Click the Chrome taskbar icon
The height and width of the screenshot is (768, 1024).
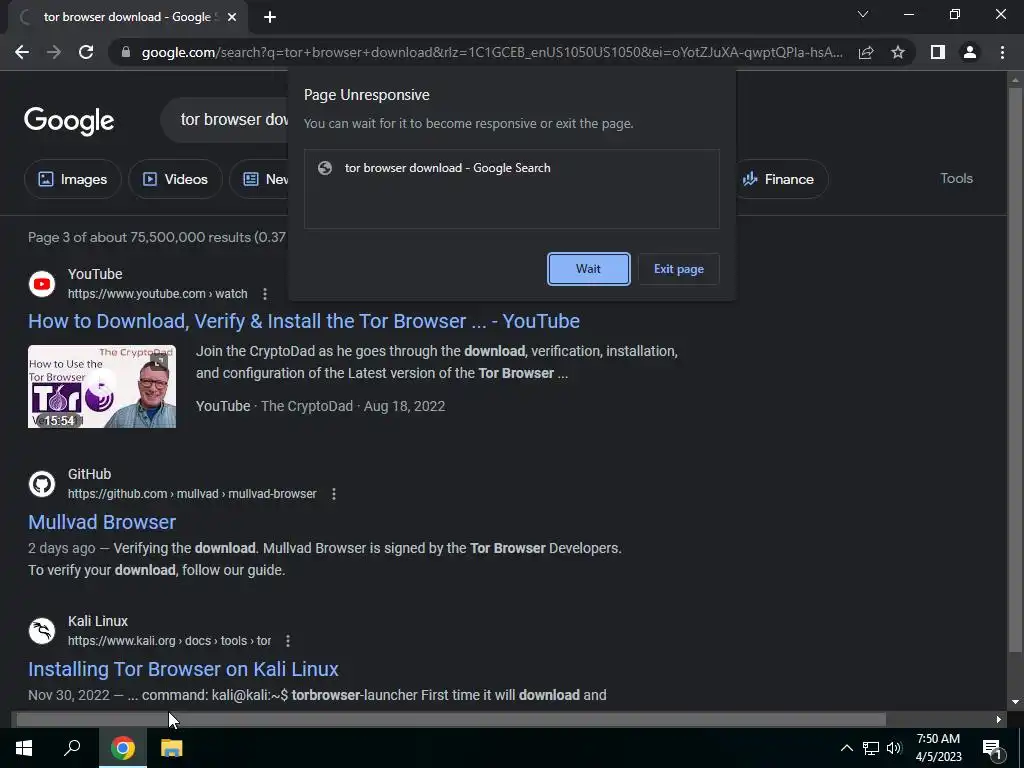[x=123, y=748]
